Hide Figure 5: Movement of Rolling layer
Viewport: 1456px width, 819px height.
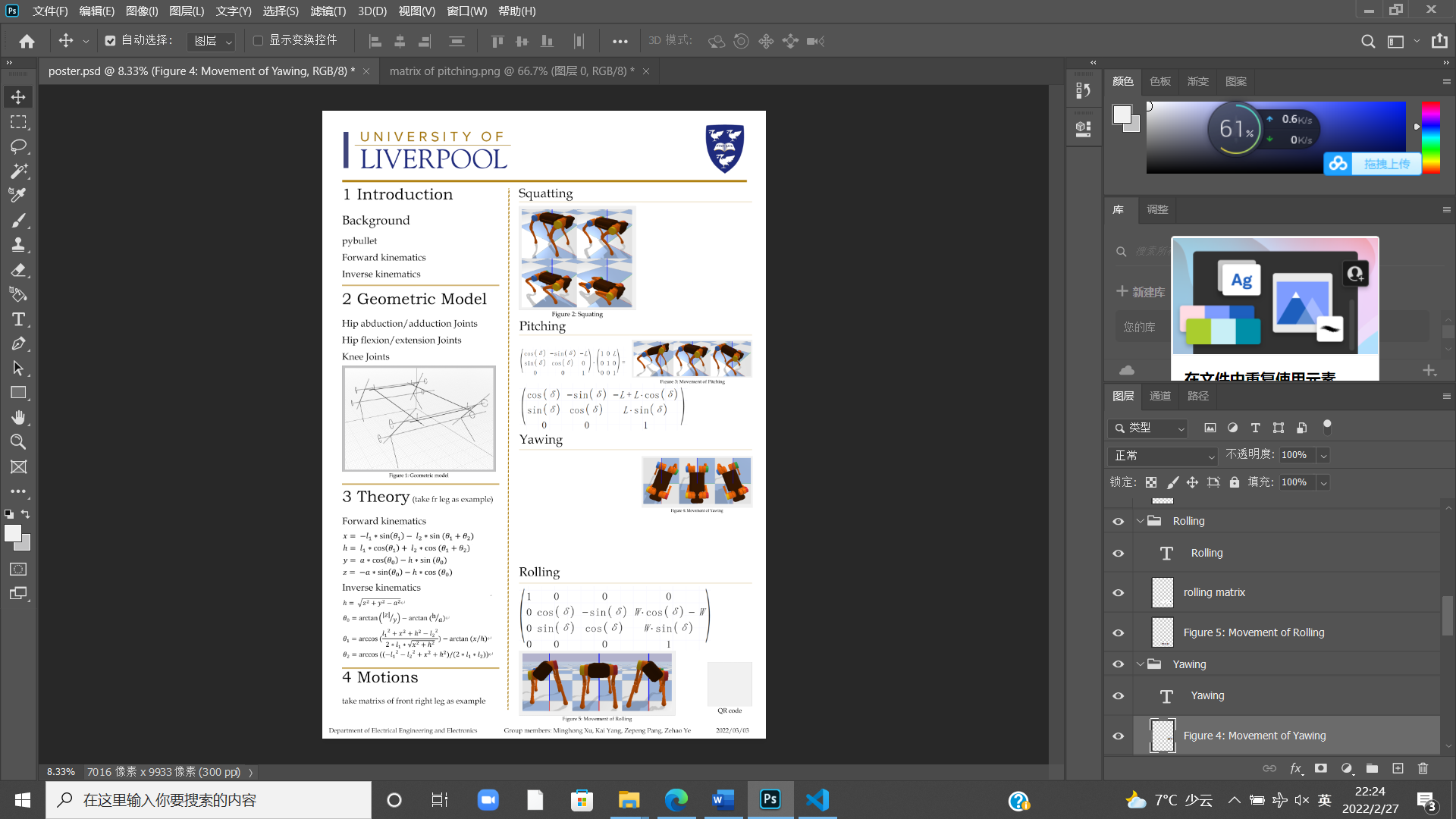(x=1118, y=632)
